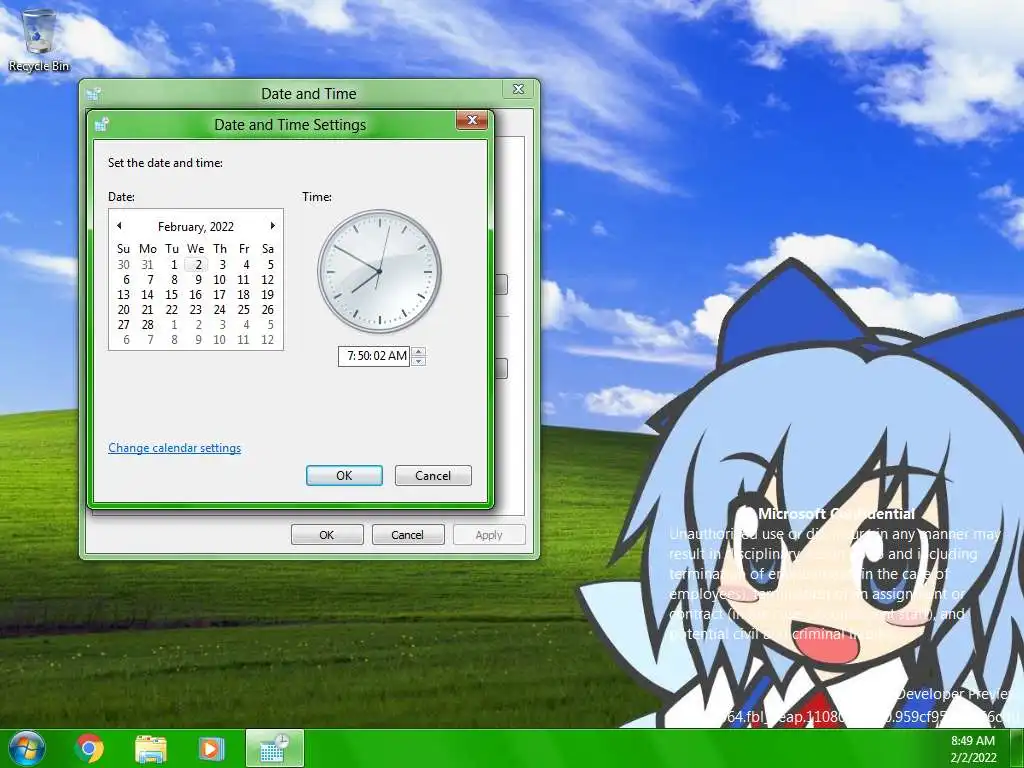This screenshot has width=1024, height=768.
Task: Click the Date and Time window title icon
Action: point(93,94)
